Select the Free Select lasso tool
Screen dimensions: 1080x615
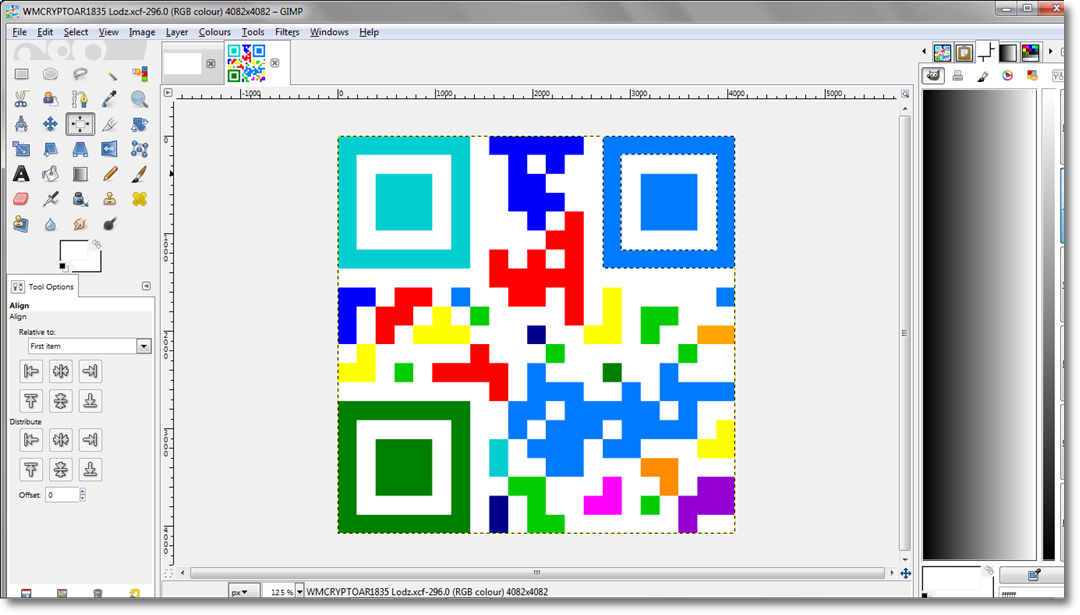click(80, 74)
